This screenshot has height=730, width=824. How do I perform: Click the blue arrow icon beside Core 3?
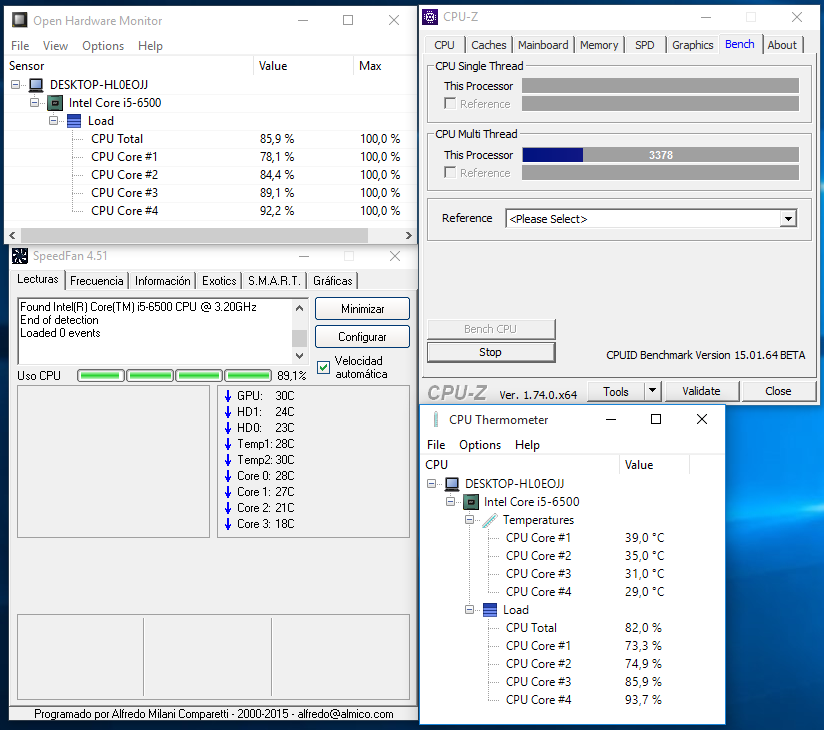[228, 524]
